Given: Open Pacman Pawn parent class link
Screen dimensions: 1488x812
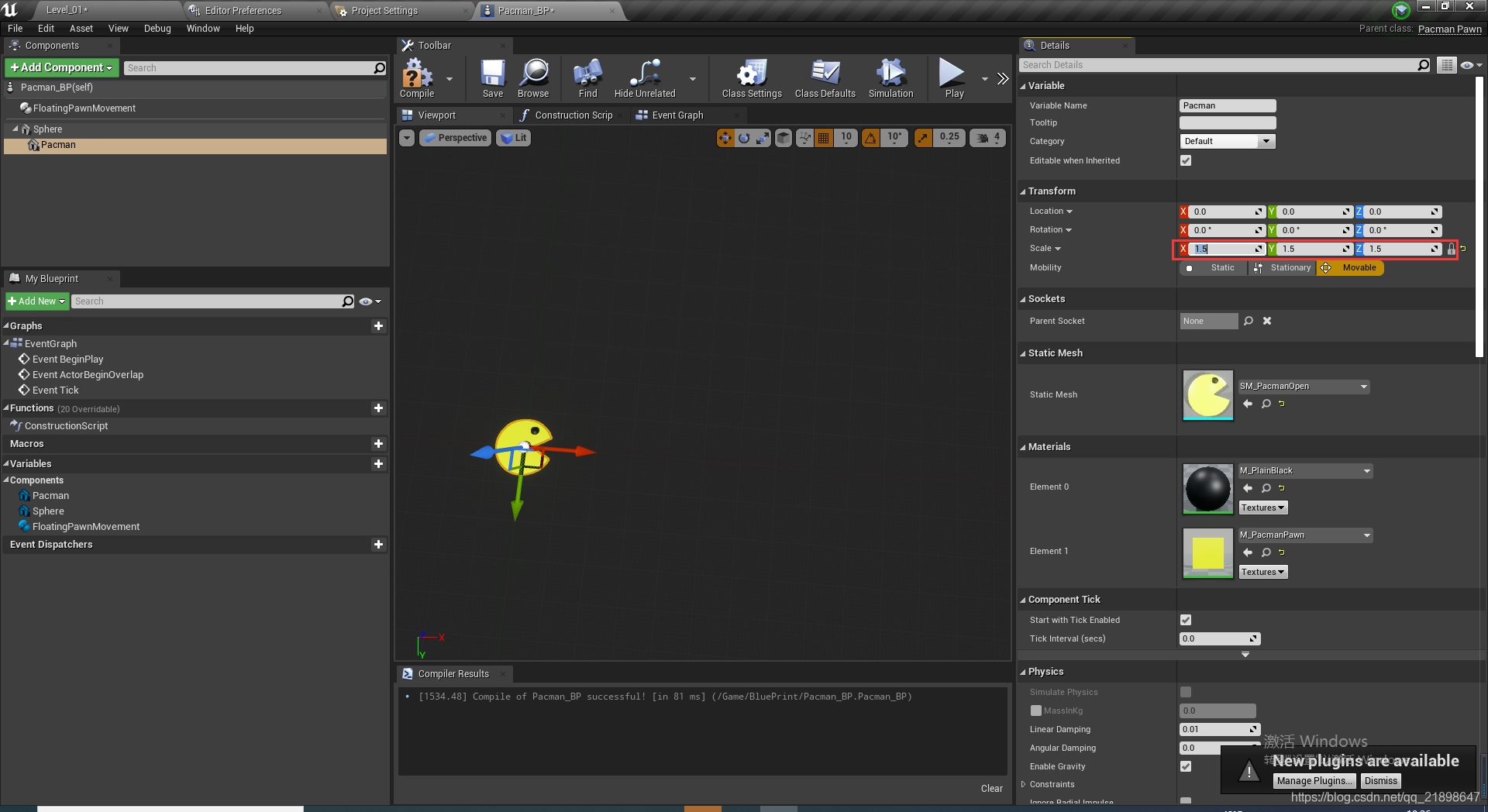Looking at the screenshot, I should [x=1449, y=29].
